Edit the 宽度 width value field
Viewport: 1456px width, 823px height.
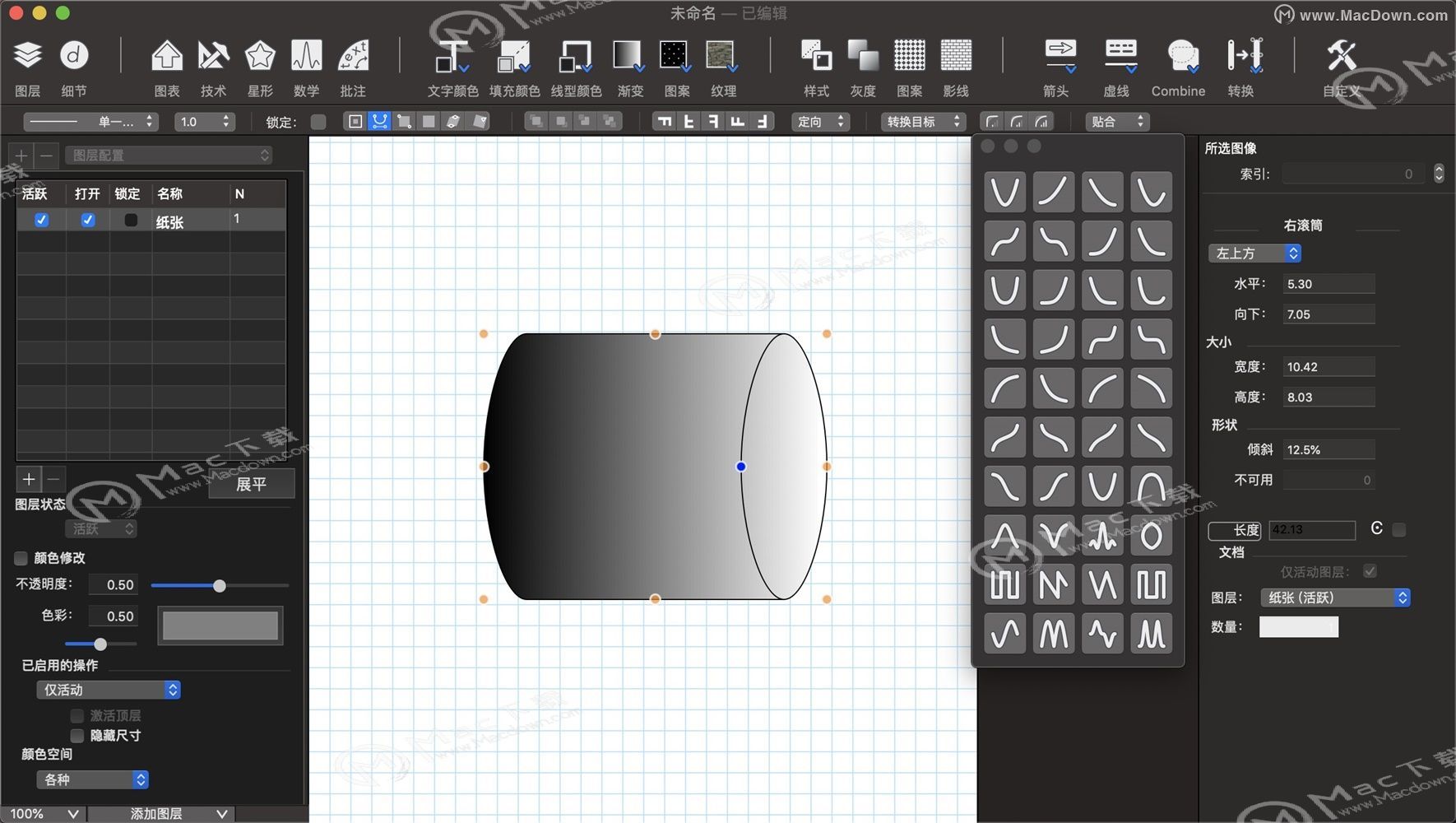click(x=1328, y=367)
